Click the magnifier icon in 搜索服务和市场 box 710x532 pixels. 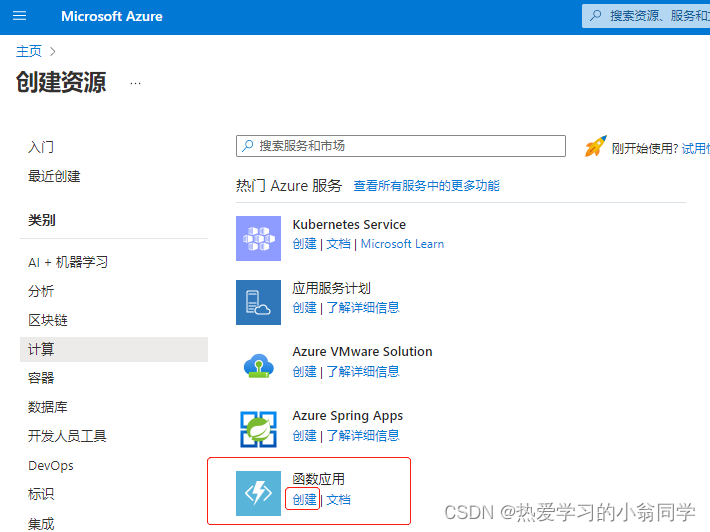pyautogui.click(x=248, y=146)
